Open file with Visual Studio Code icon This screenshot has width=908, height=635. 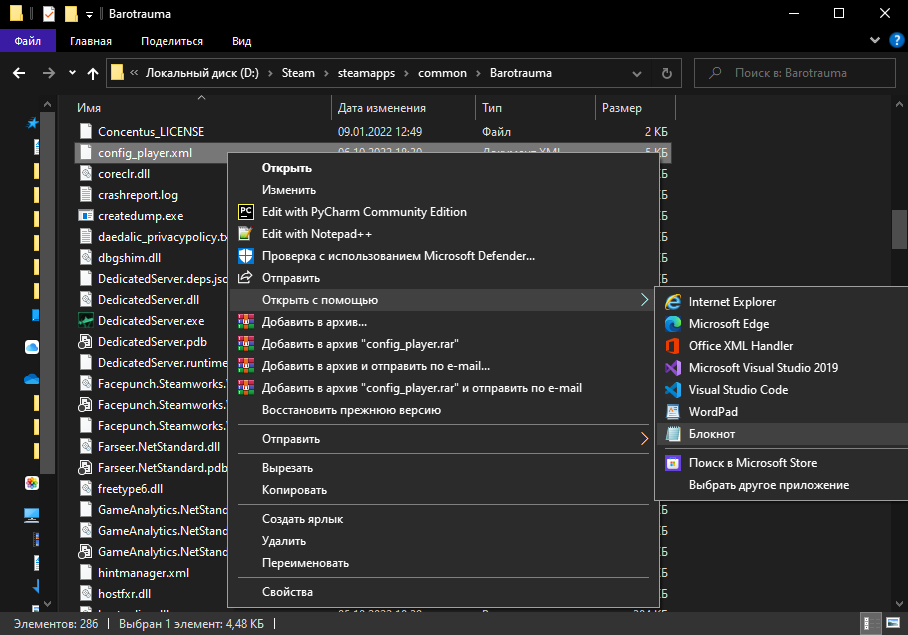point(673,390)
